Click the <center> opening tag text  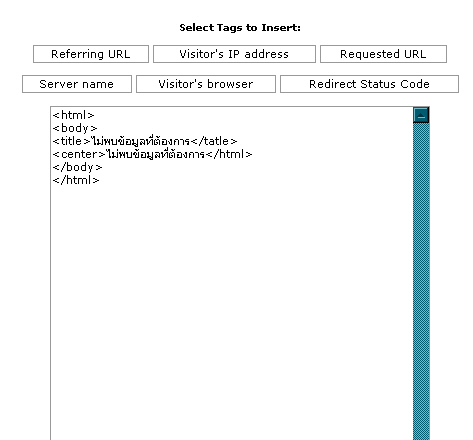[79, 154]
